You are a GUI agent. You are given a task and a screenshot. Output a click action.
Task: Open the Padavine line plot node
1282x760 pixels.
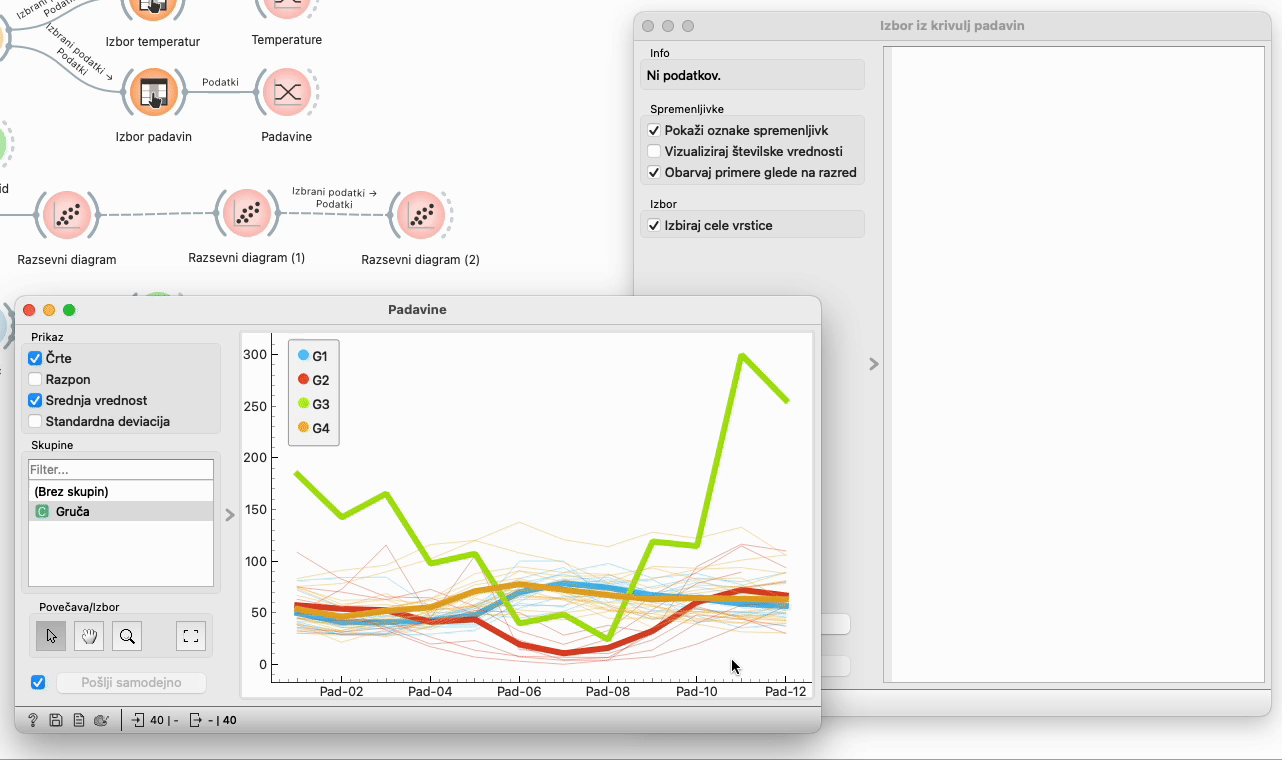tap(287, 93)
